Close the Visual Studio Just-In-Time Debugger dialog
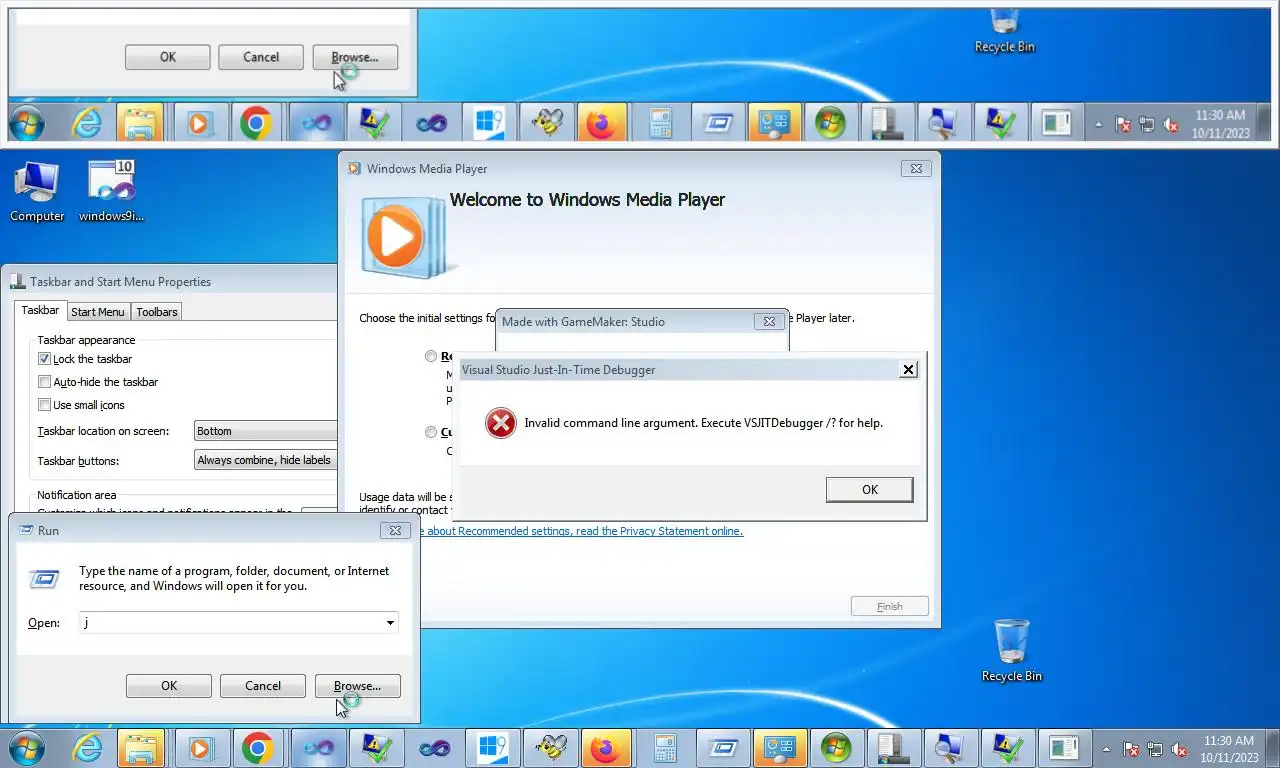 908,369
